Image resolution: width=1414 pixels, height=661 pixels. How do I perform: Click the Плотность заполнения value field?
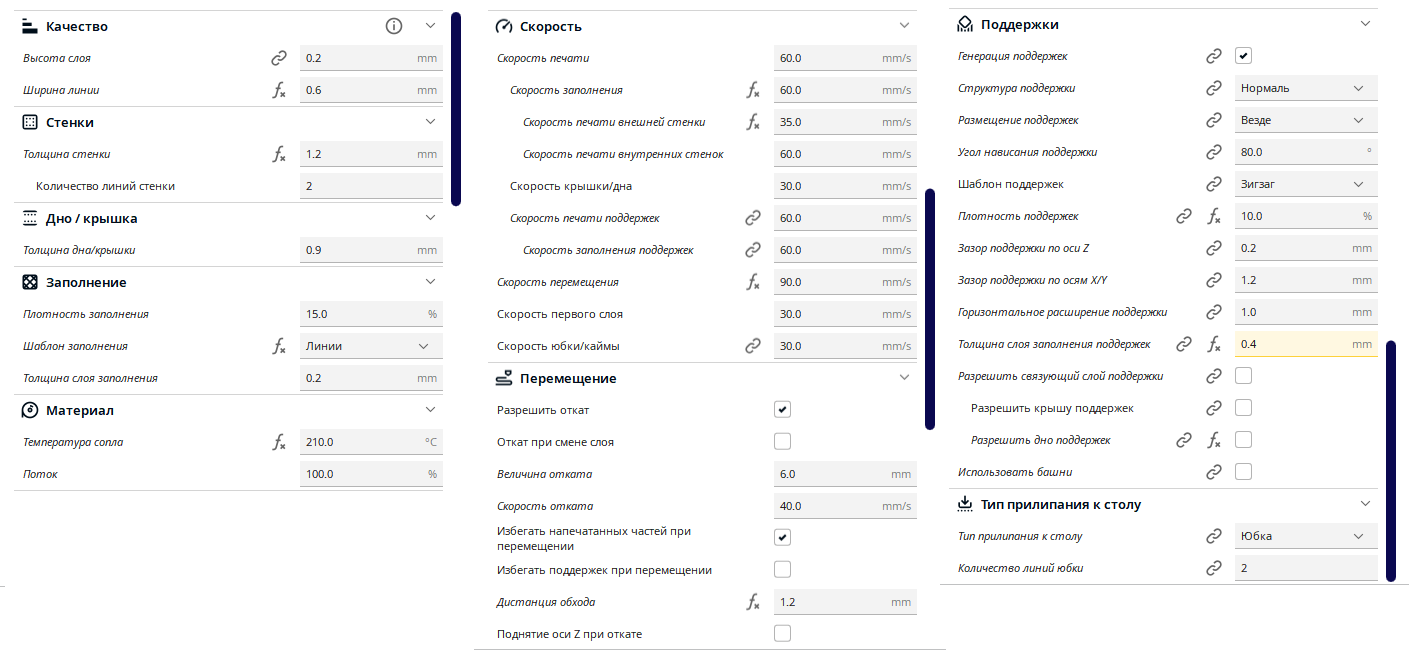tap(371, 314)
